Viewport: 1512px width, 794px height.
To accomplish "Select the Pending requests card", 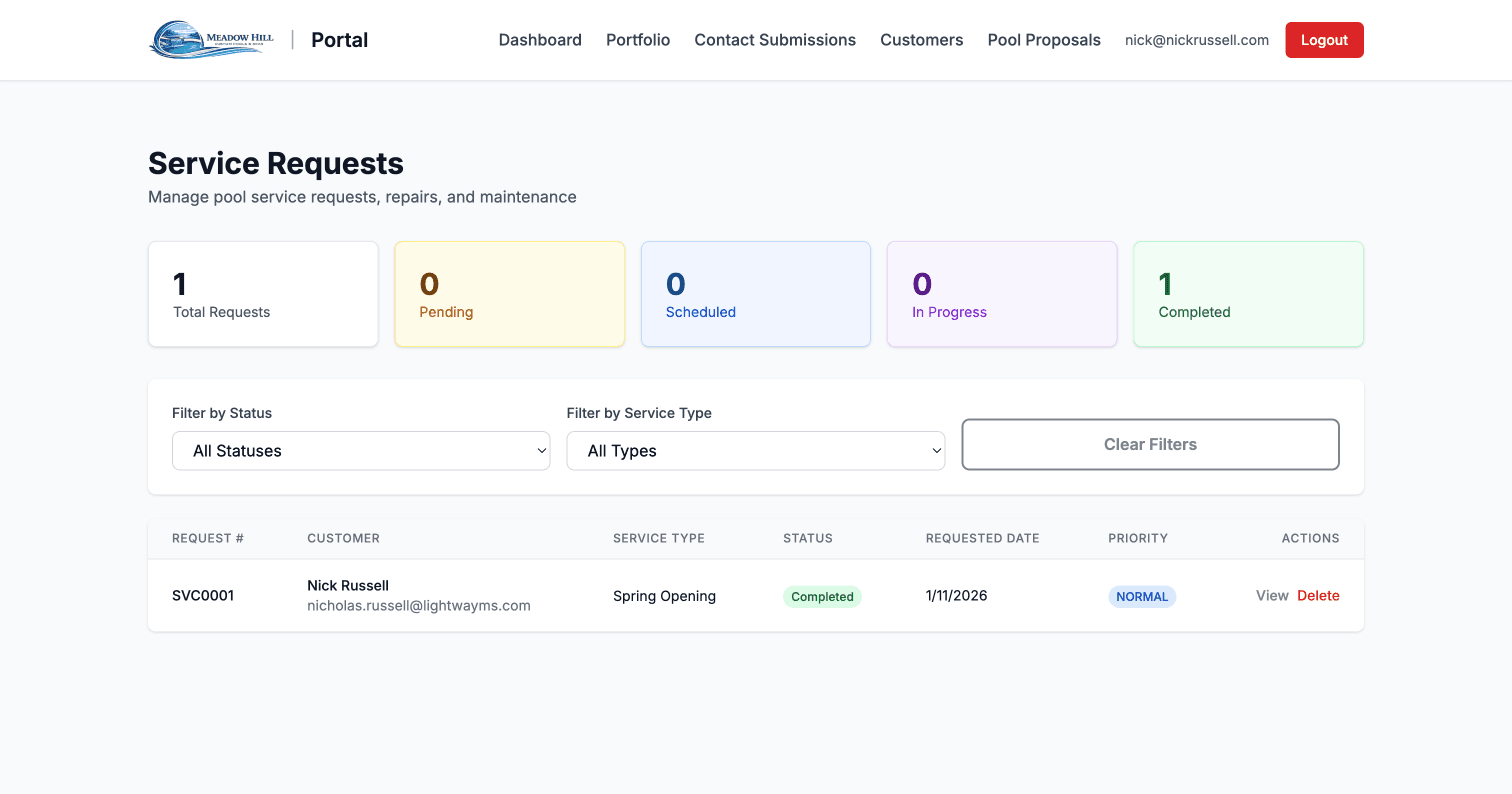I will pos(509,293).
